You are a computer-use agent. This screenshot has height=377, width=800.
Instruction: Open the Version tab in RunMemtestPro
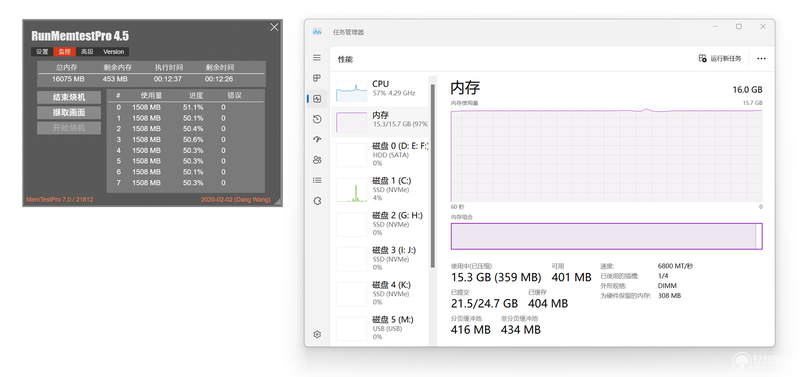click(113, 52)
